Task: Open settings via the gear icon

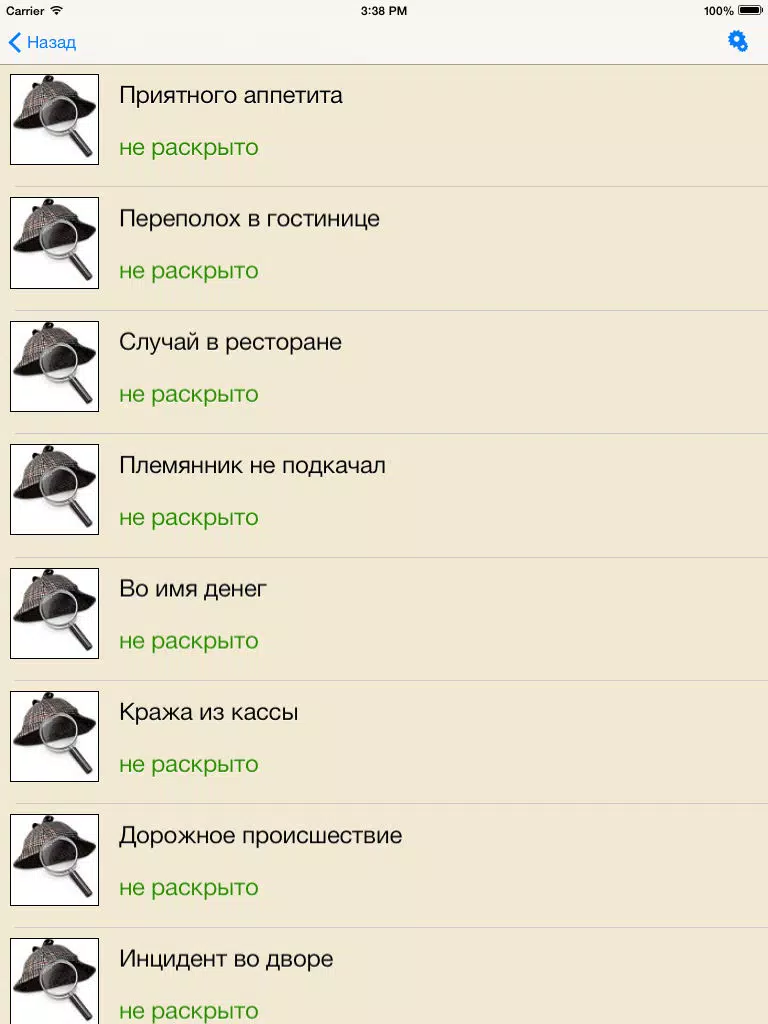Action: tap(738, 41)
